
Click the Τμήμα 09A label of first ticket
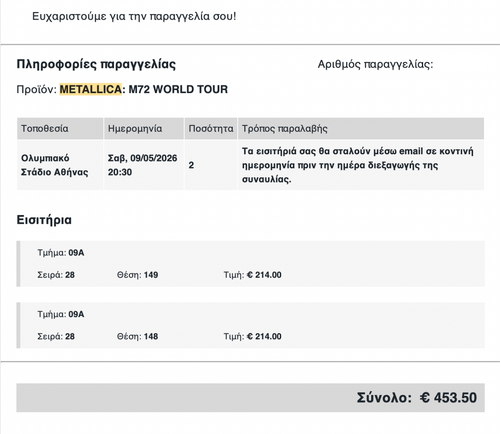61,253
